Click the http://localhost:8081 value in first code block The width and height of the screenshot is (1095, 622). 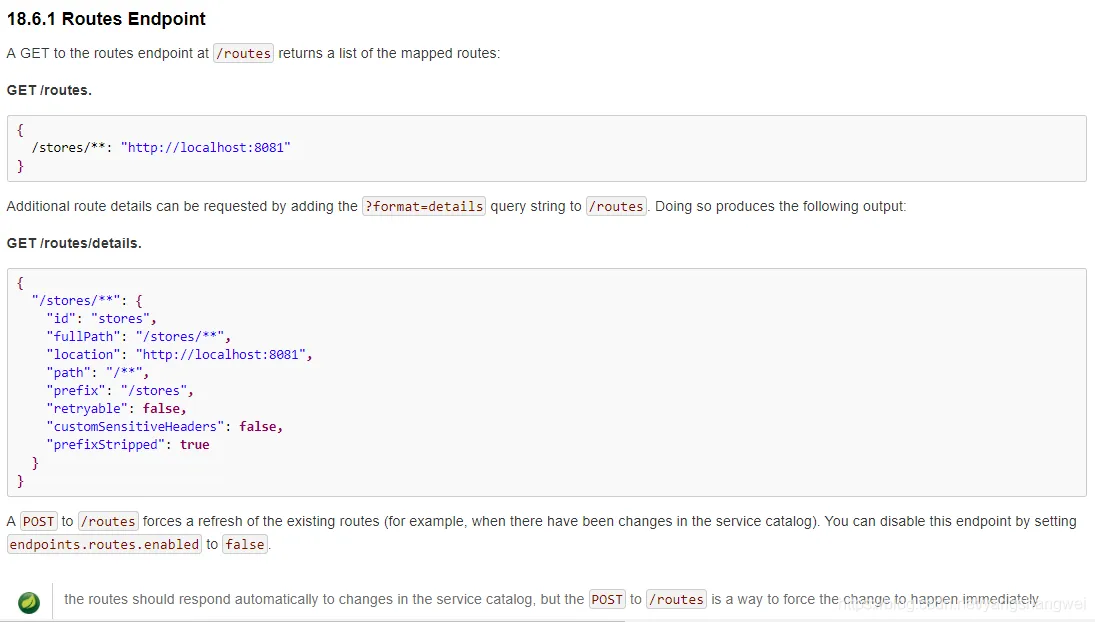point(205,147)
